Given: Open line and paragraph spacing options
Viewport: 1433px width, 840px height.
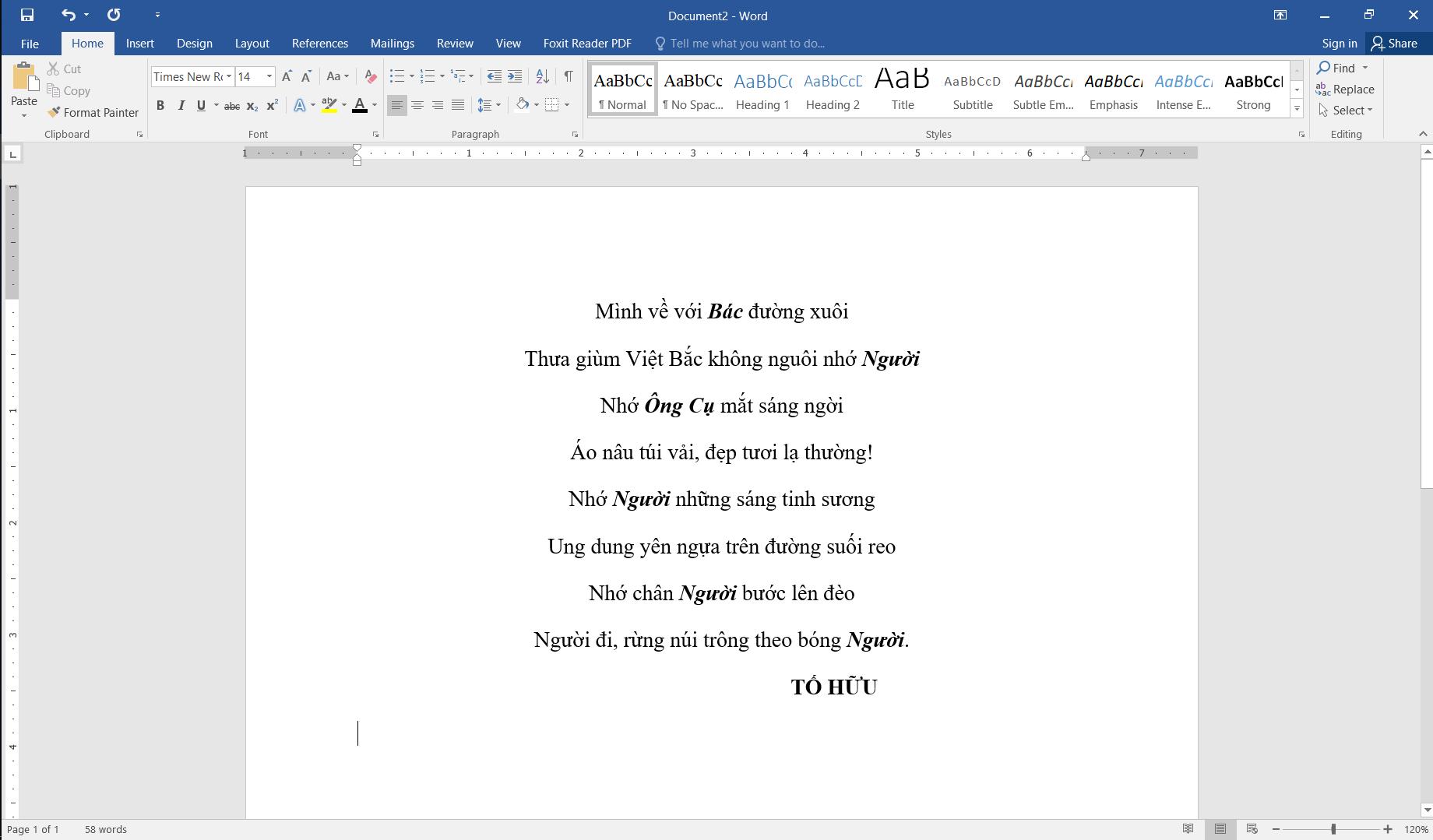Looking at the screenshot, I should click(x=488, y=105).
